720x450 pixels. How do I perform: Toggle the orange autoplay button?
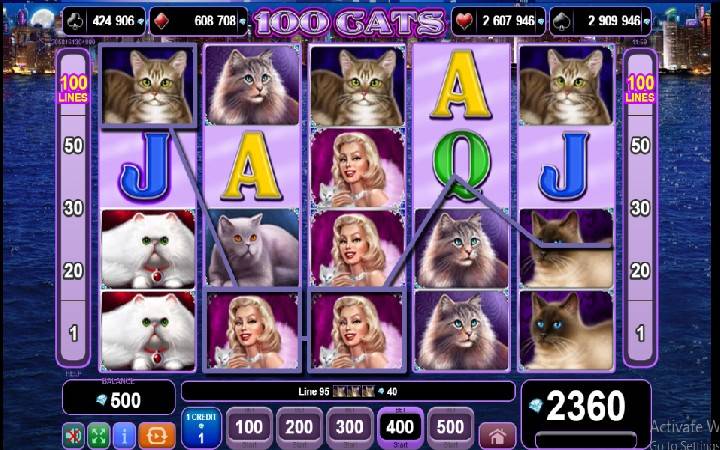tap(157, 434)
